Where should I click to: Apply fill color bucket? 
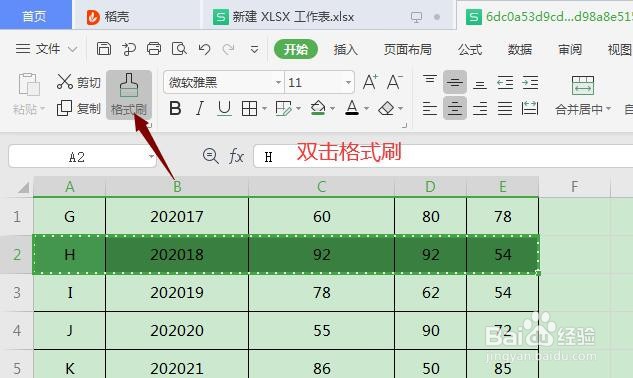point(318,108)
